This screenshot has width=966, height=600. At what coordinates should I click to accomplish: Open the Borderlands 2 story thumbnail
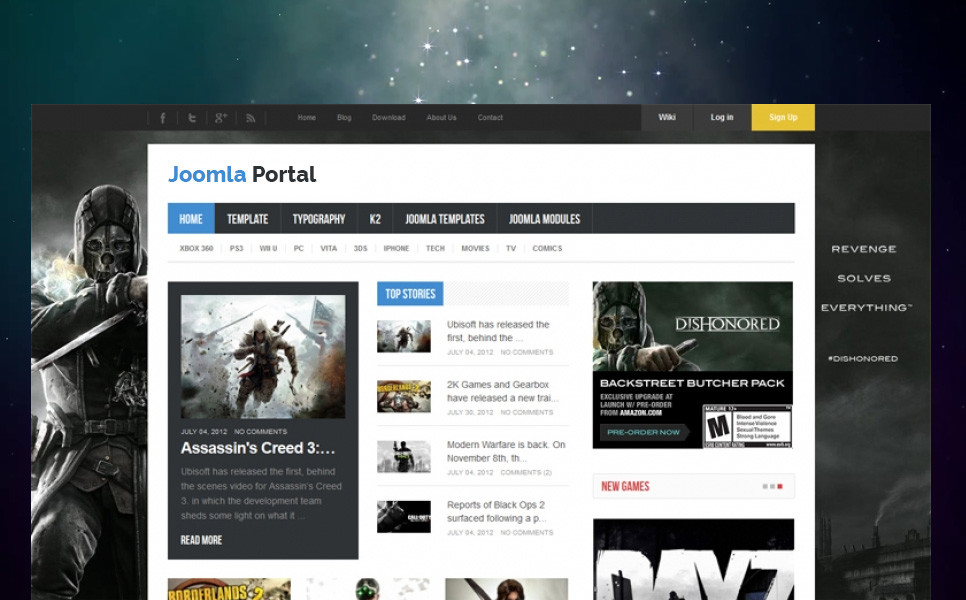404,396
